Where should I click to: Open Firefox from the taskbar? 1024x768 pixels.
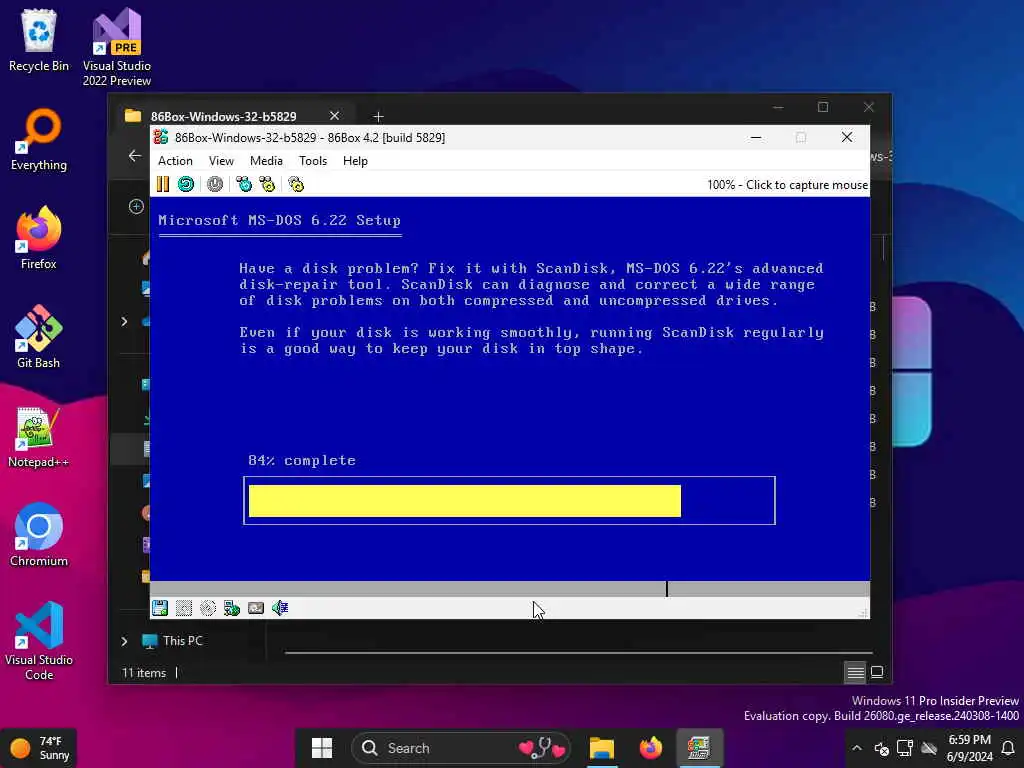click(x=650, y=748)
